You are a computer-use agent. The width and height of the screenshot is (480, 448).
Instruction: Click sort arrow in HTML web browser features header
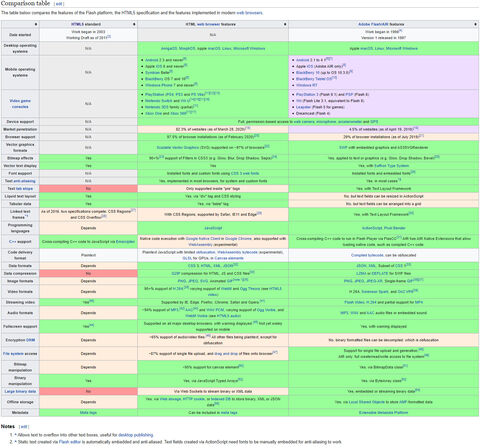click(x=285, y=24)
